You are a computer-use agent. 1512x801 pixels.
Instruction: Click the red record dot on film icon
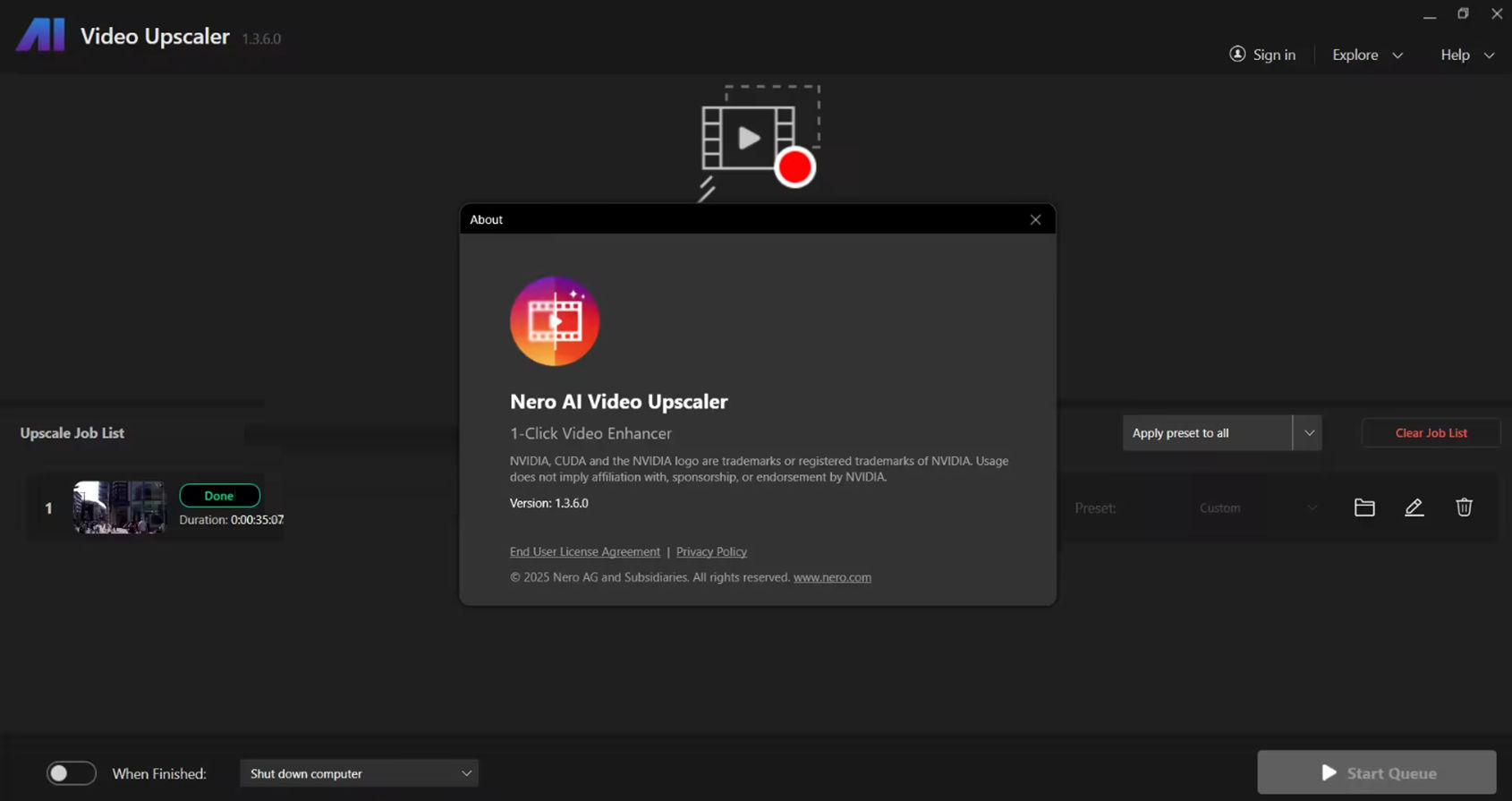[x=794, y=167]
